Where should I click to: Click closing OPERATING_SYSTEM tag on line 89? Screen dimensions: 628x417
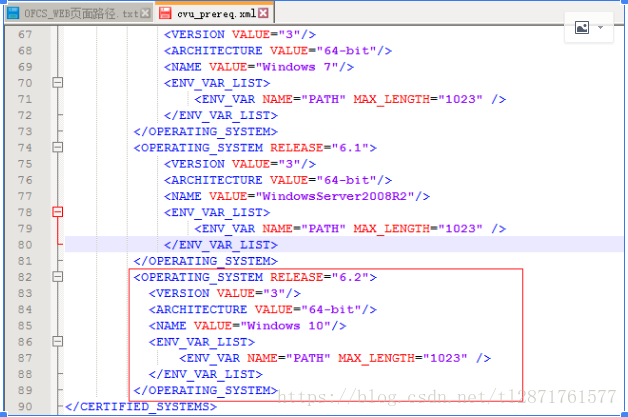pos(205,391)
